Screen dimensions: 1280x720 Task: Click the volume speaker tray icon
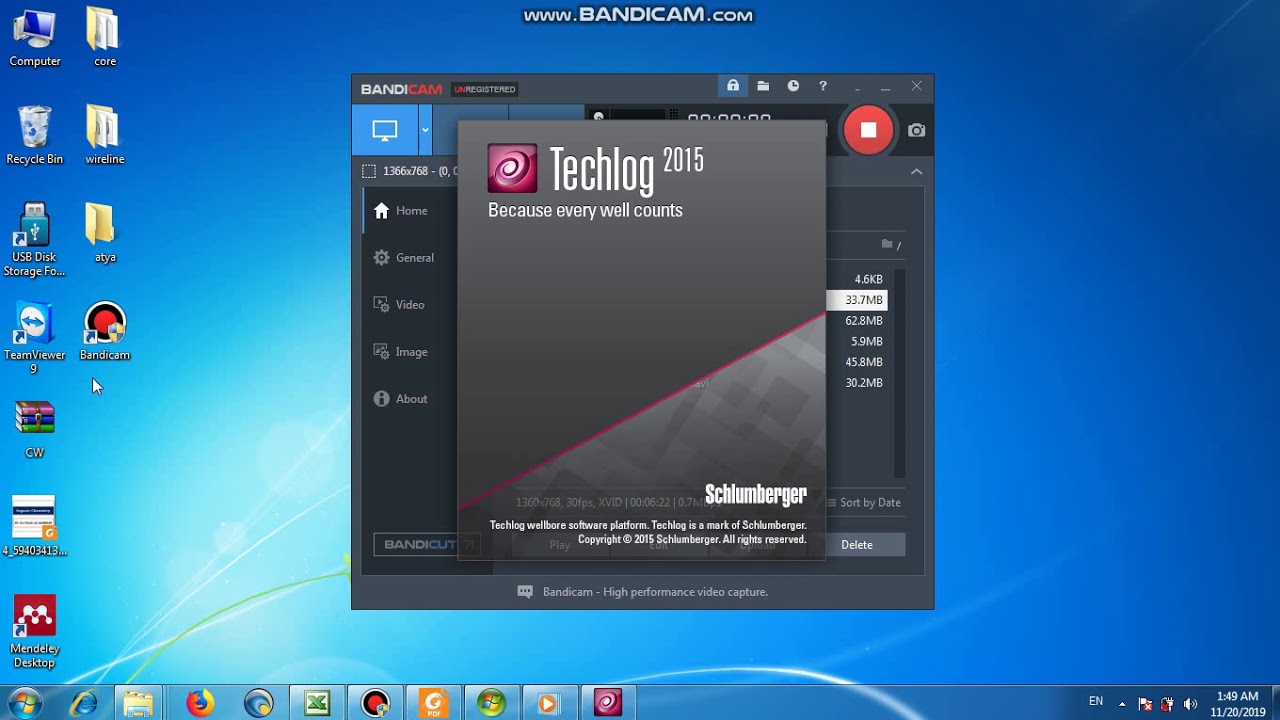(1190, 703)
